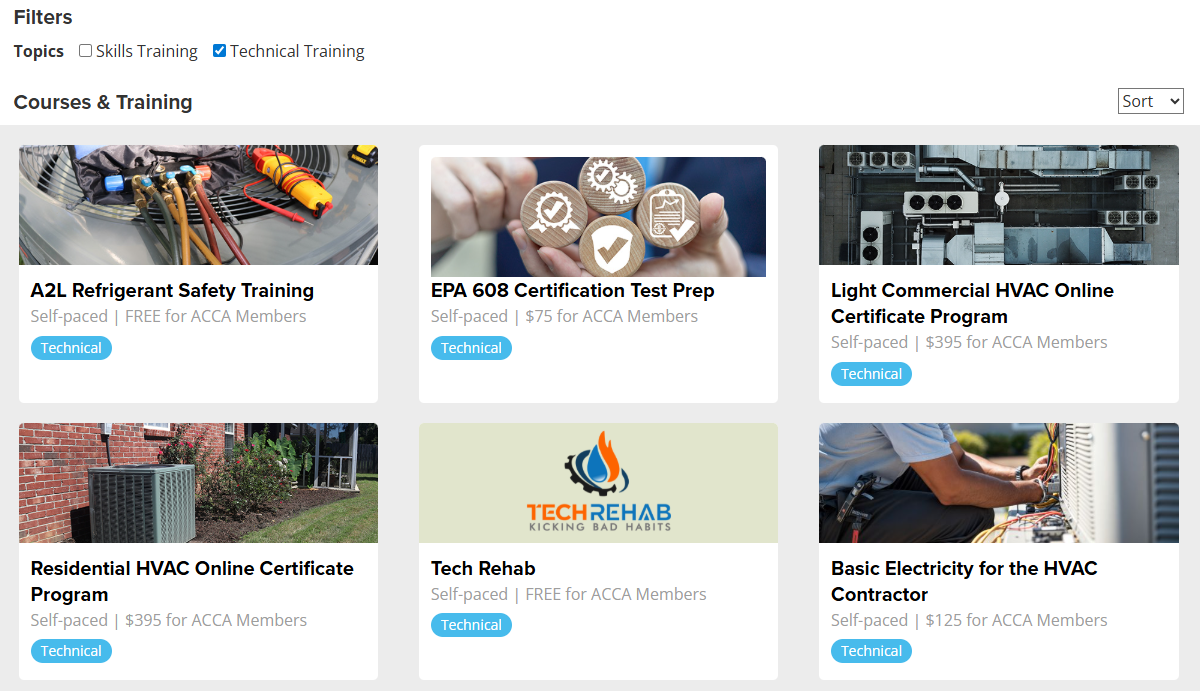Click Technical tag under EPA 608 course
Viewport: 1200px width, 691px height.
click(x=471, y=348)
